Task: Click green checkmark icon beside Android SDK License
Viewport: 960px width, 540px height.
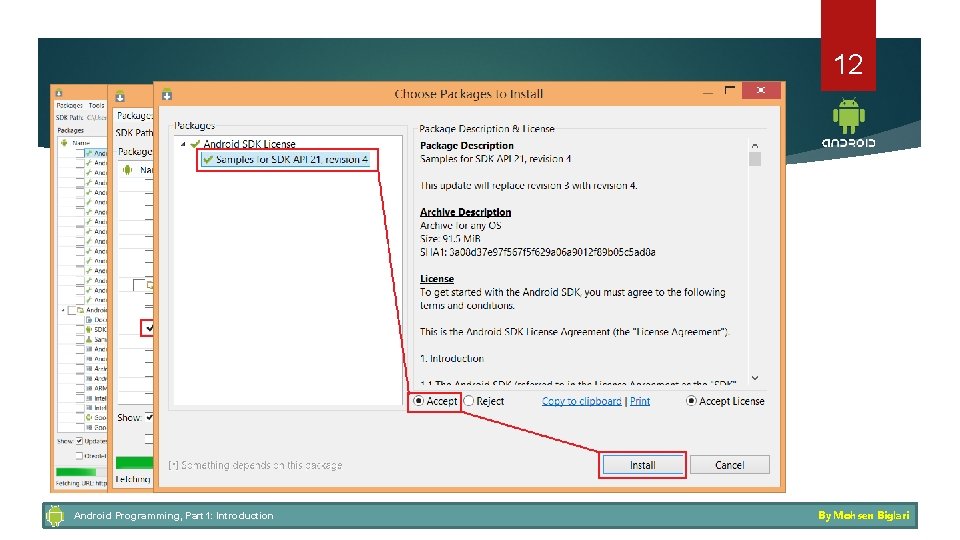Action: 195,144
